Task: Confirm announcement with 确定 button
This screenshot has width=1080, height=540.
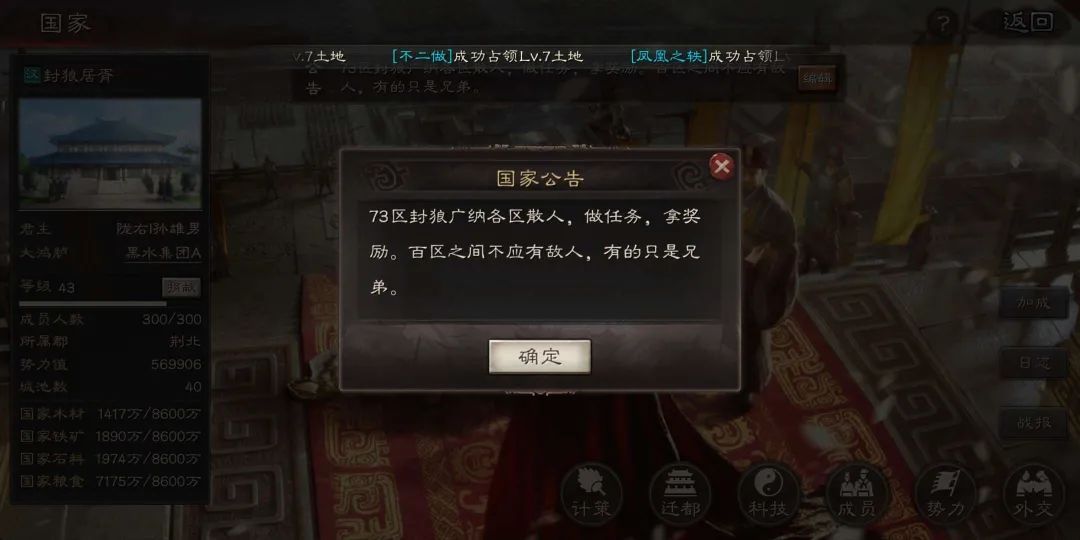Action: pyautogui.click(x=539, y=356)
